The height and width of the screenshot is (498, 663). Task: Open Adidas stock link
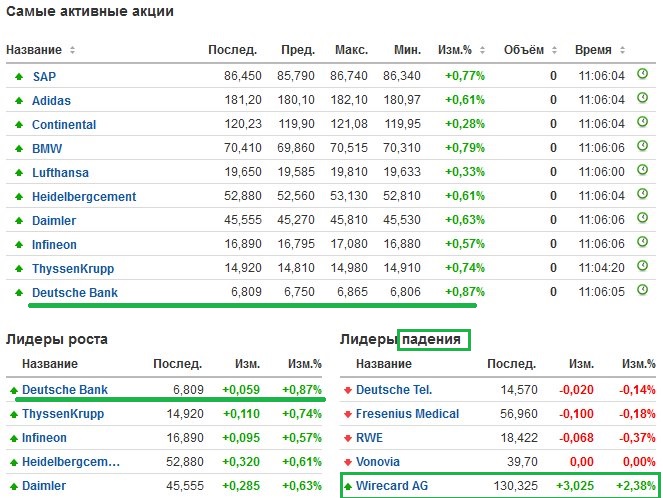coord(52,101)
